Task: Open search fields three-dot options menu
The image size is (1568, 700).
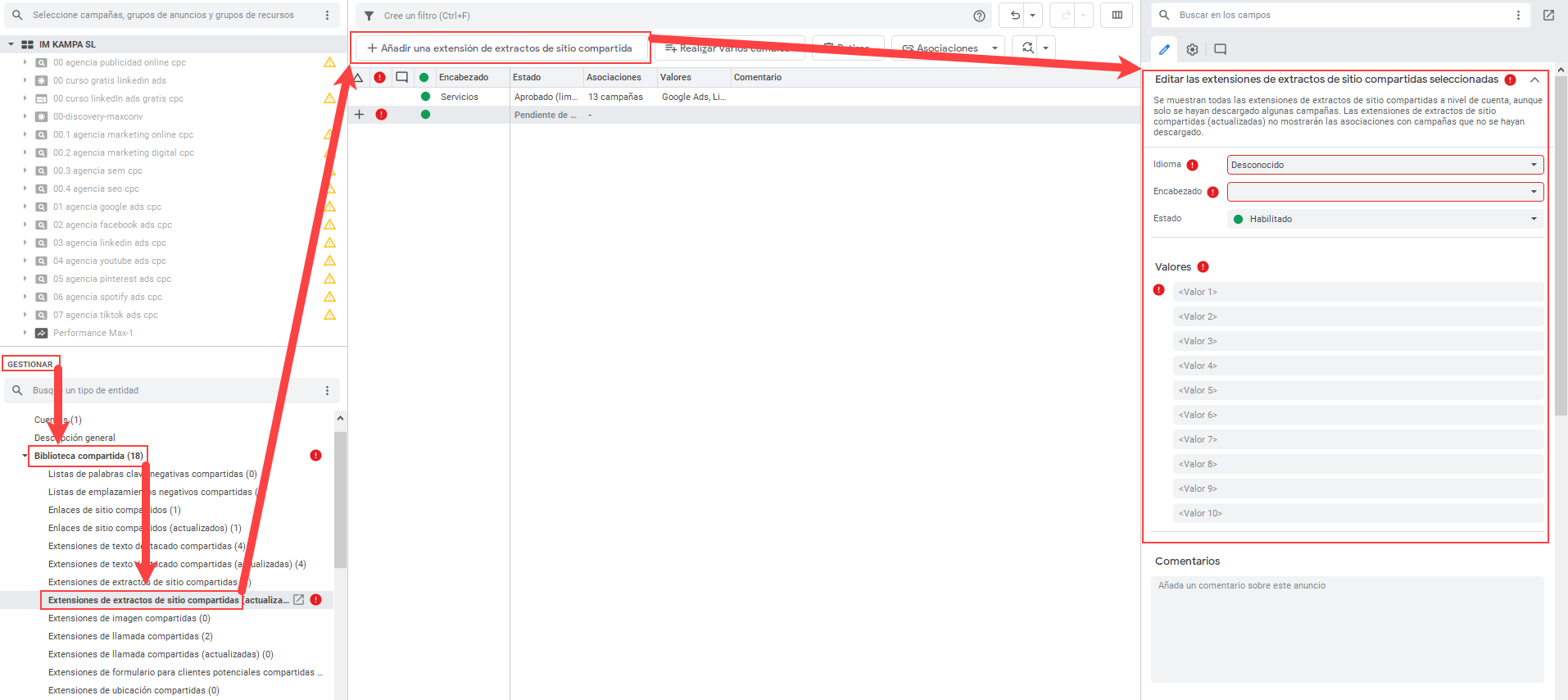Action: (1518, 15)
